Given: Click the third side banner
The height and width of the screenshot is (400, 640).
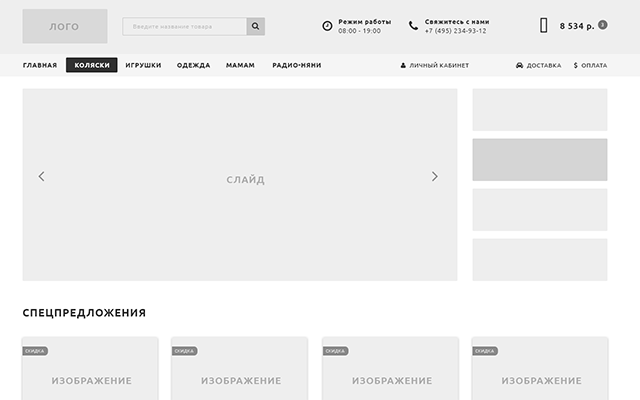Looking at the screenshot, I should 540,210.
